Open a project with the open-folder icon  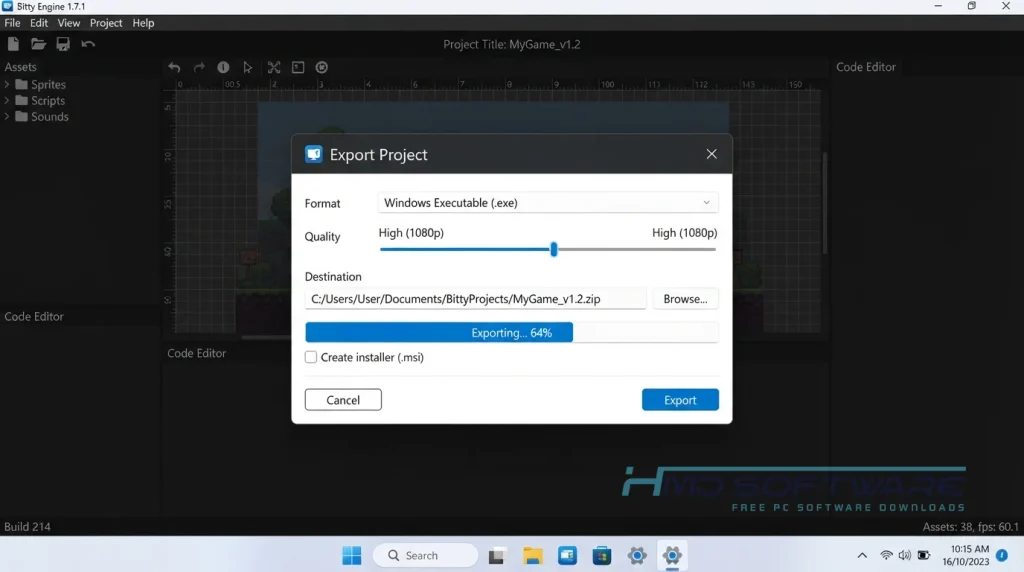point(38,44)
